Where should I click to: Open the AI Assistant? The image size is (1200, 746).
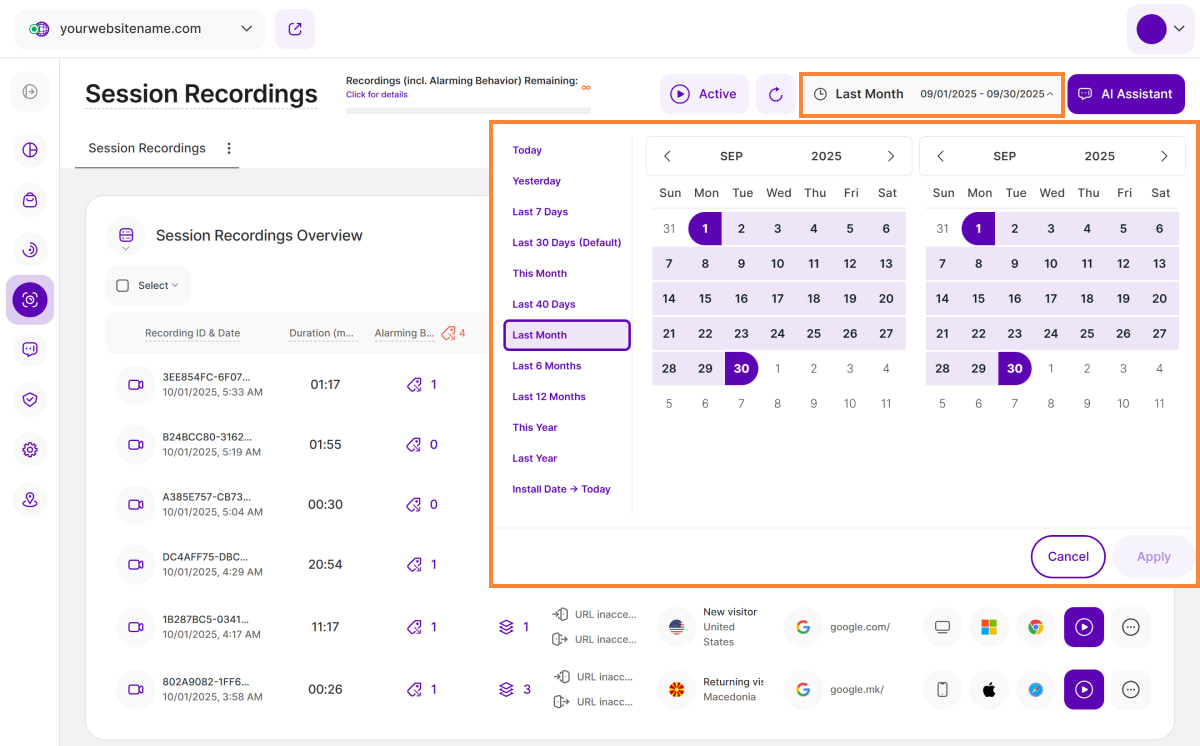(x=1125, y=94)
